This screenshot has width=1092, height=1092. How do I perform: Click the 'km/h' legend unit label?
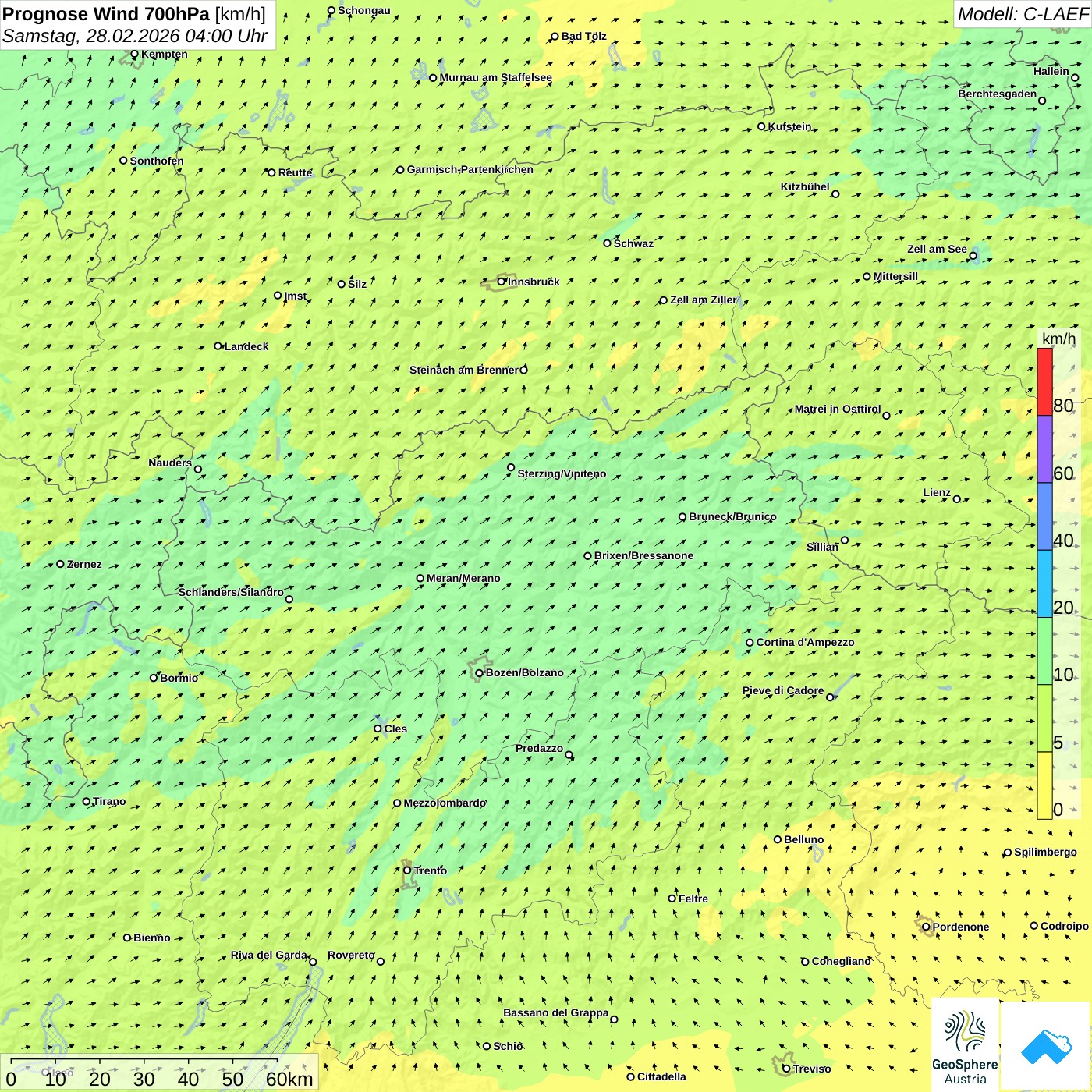(x=1058, y=339)
